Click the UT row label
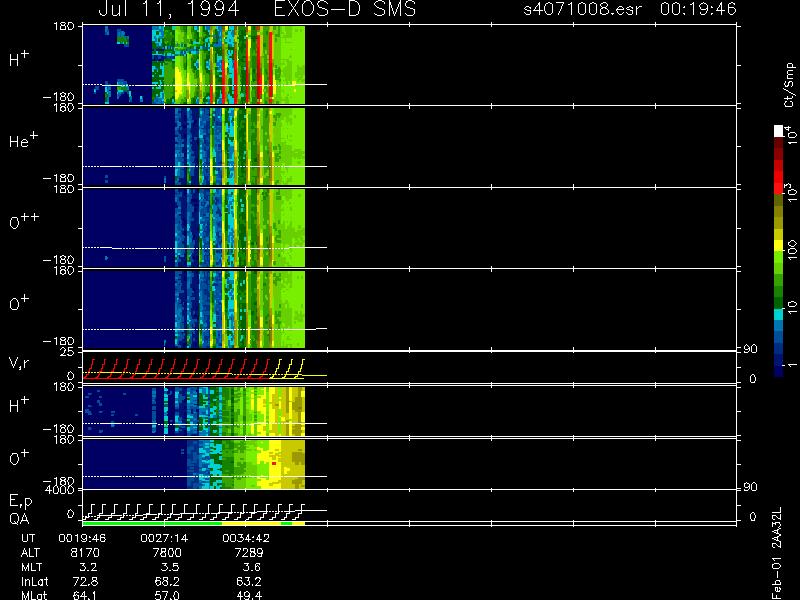 pyautogui.click(x=28, y=538)
